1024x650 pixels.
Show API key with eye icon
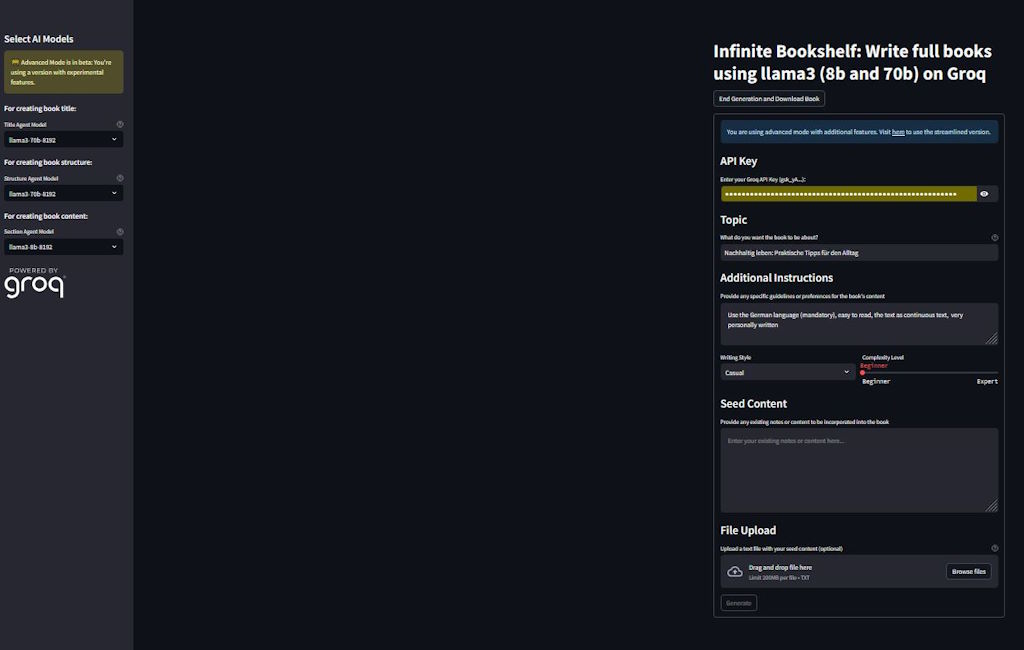point(984,194)
